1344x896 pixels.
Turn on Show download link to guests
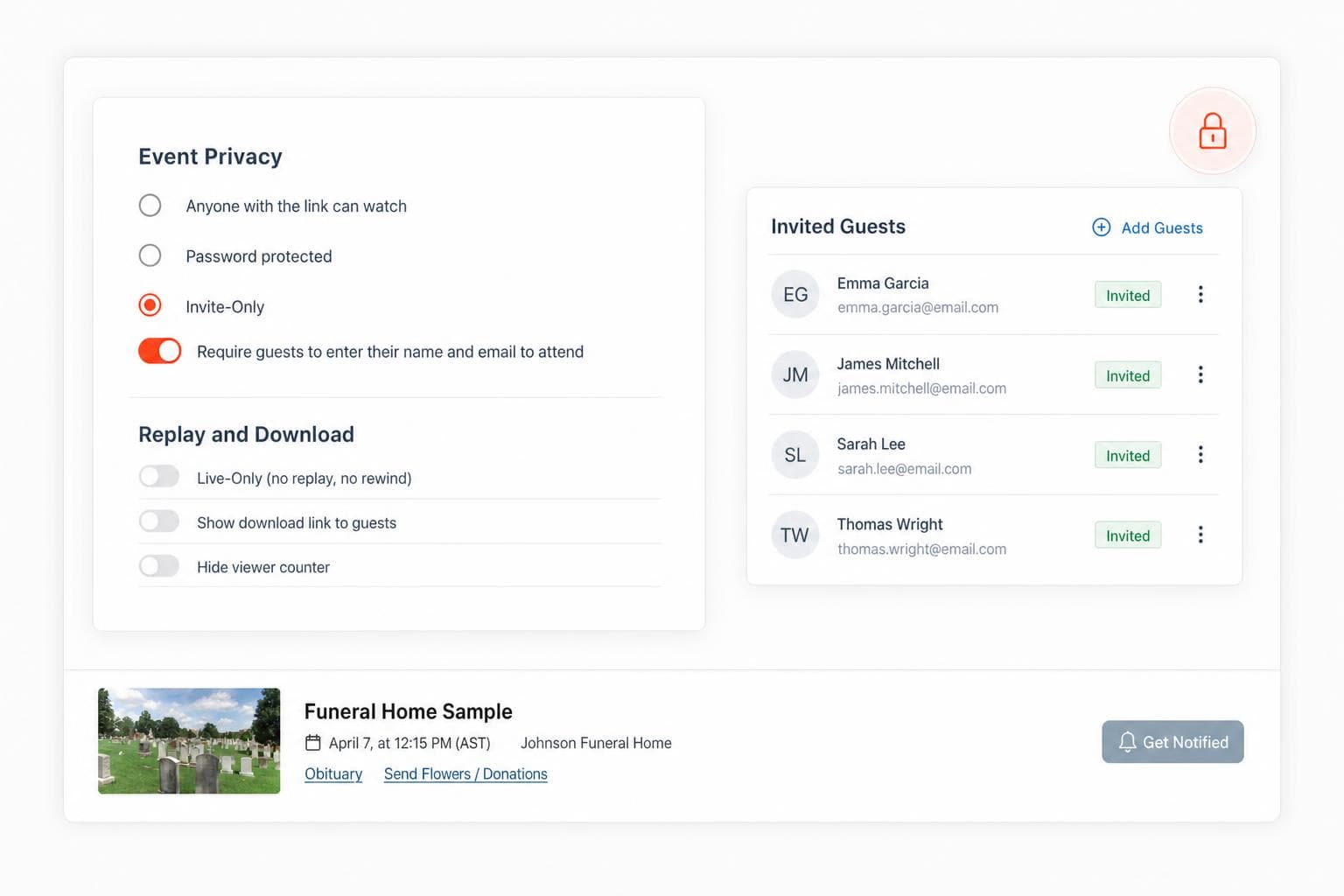(x=159, y=521)
